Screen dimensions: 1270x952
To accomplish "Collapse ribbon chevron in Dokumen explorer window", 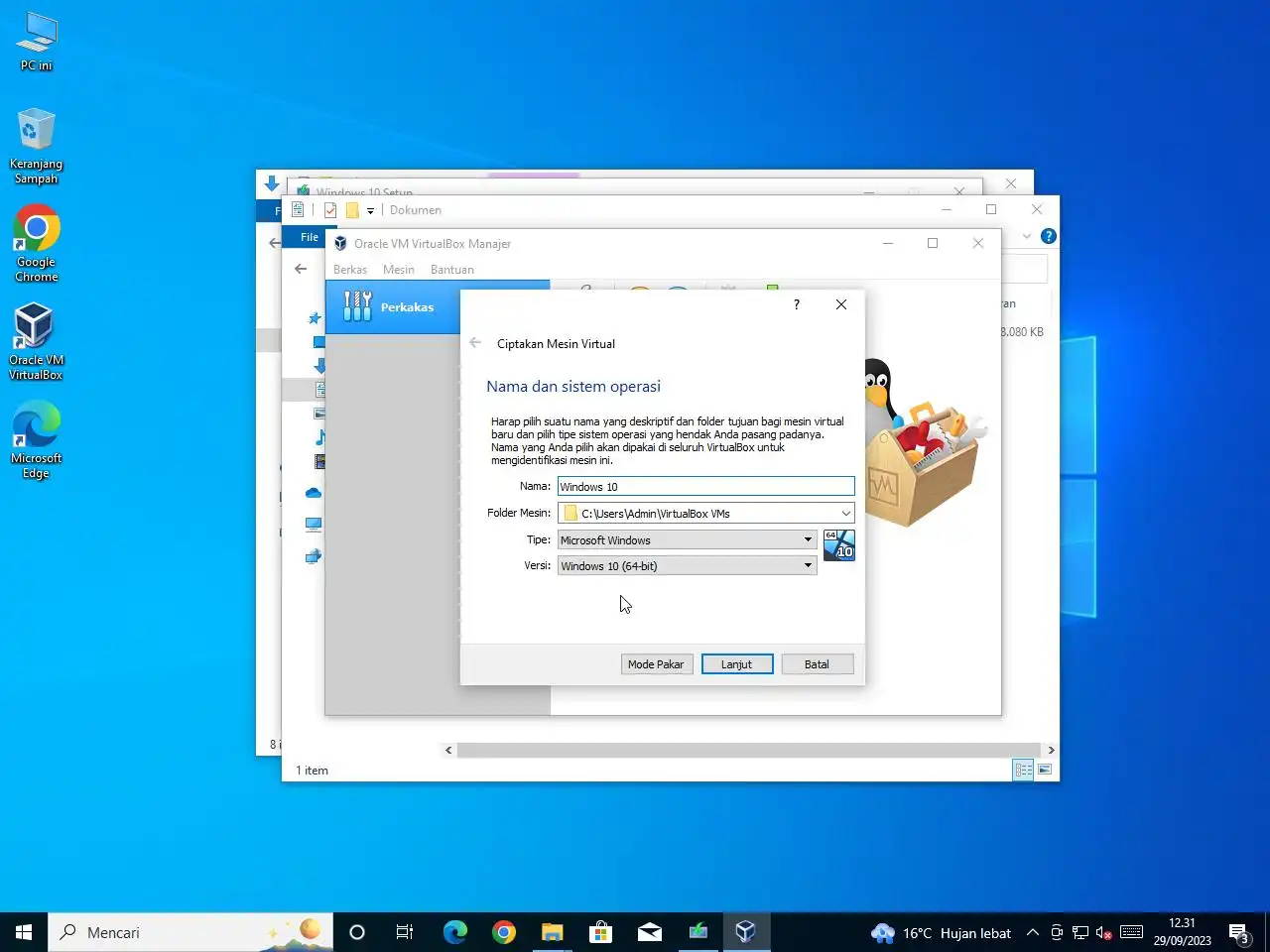I will pos(1027,236).
